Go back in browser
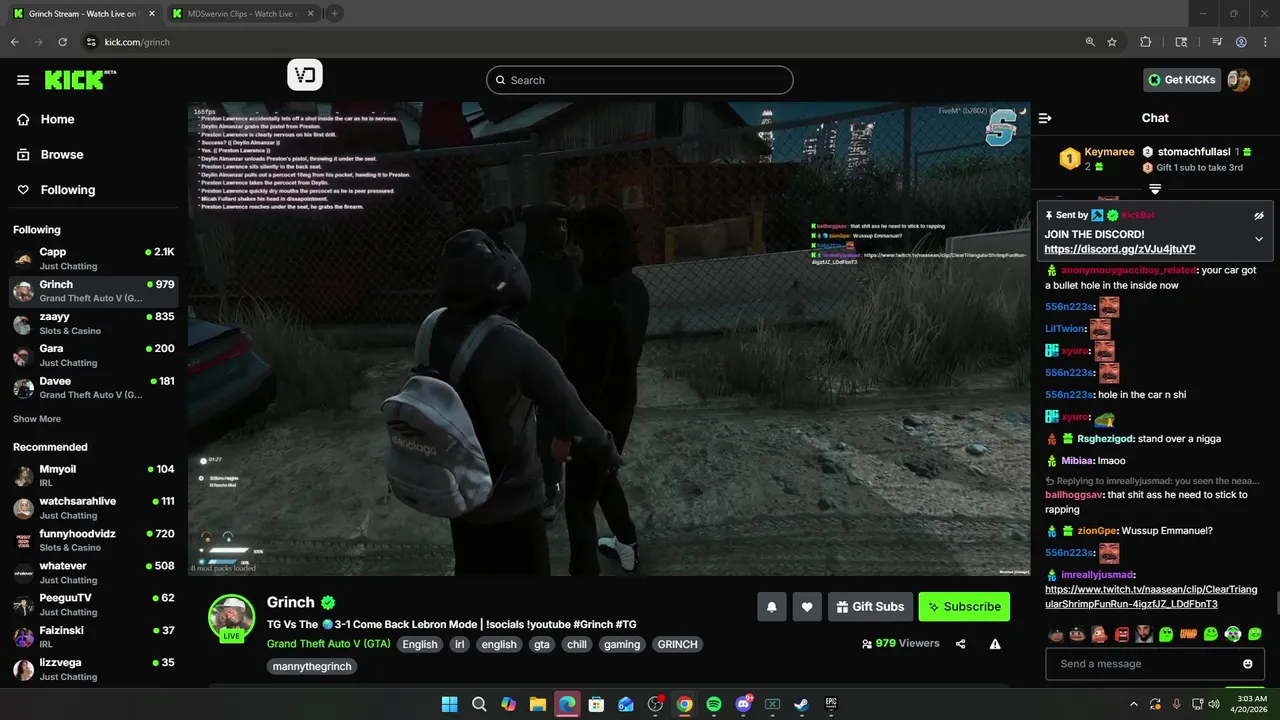This screenshot has width=1280, height=720. (15, 42)
